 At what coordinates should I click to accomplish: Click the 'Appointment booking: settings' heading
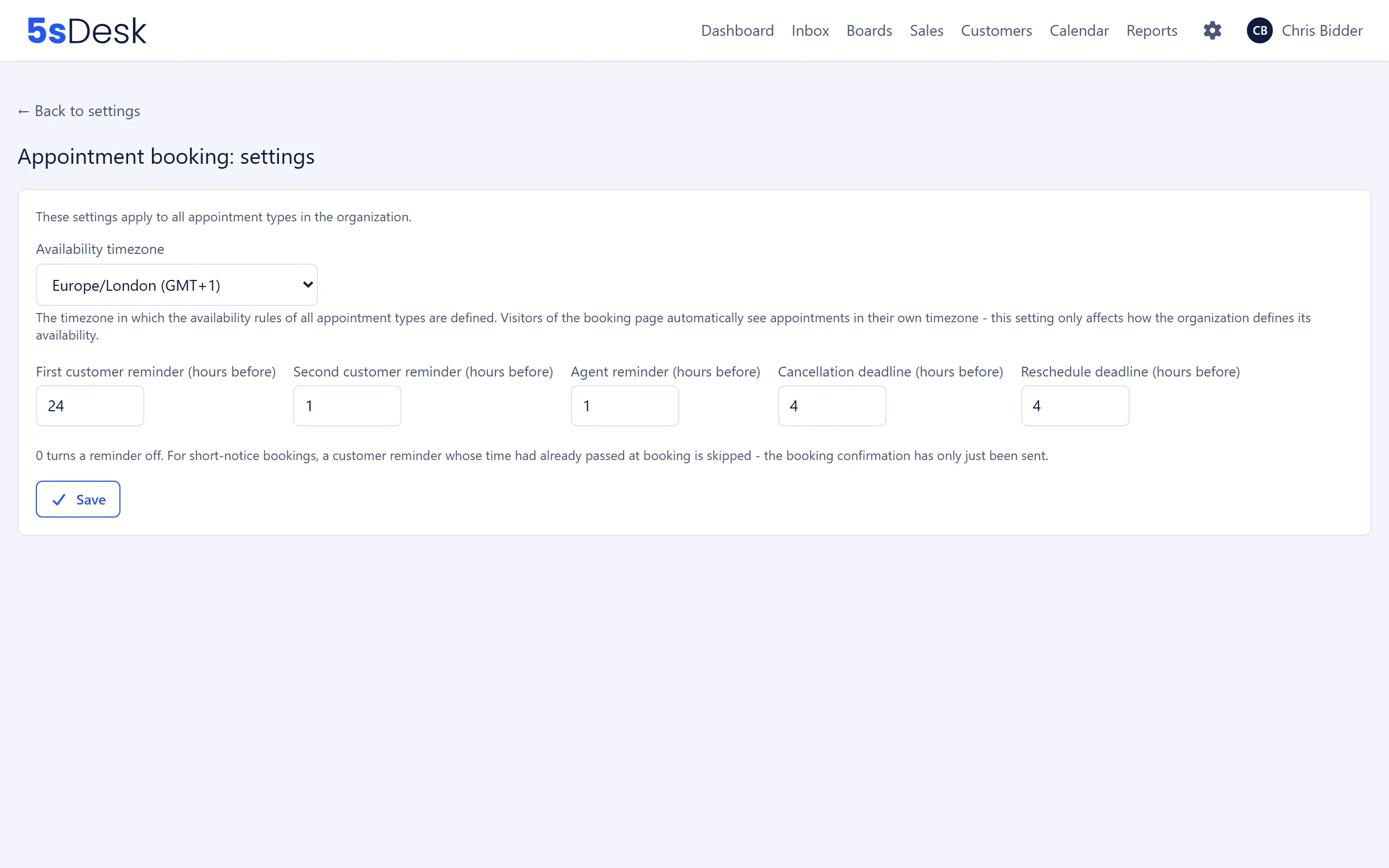coord(166,156)
